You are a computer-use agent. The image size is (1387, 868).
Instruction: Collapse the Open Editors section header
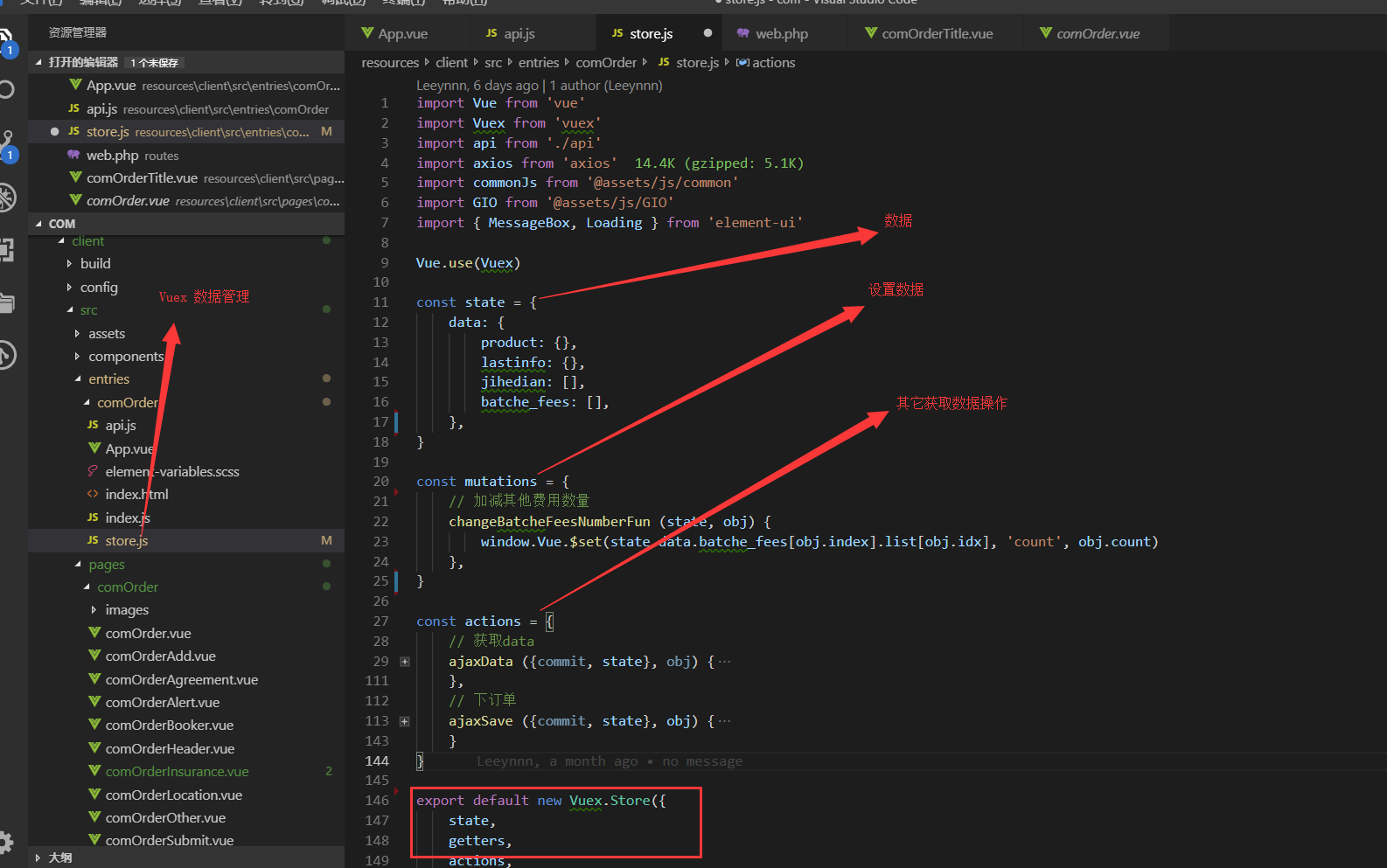(83, 62)
